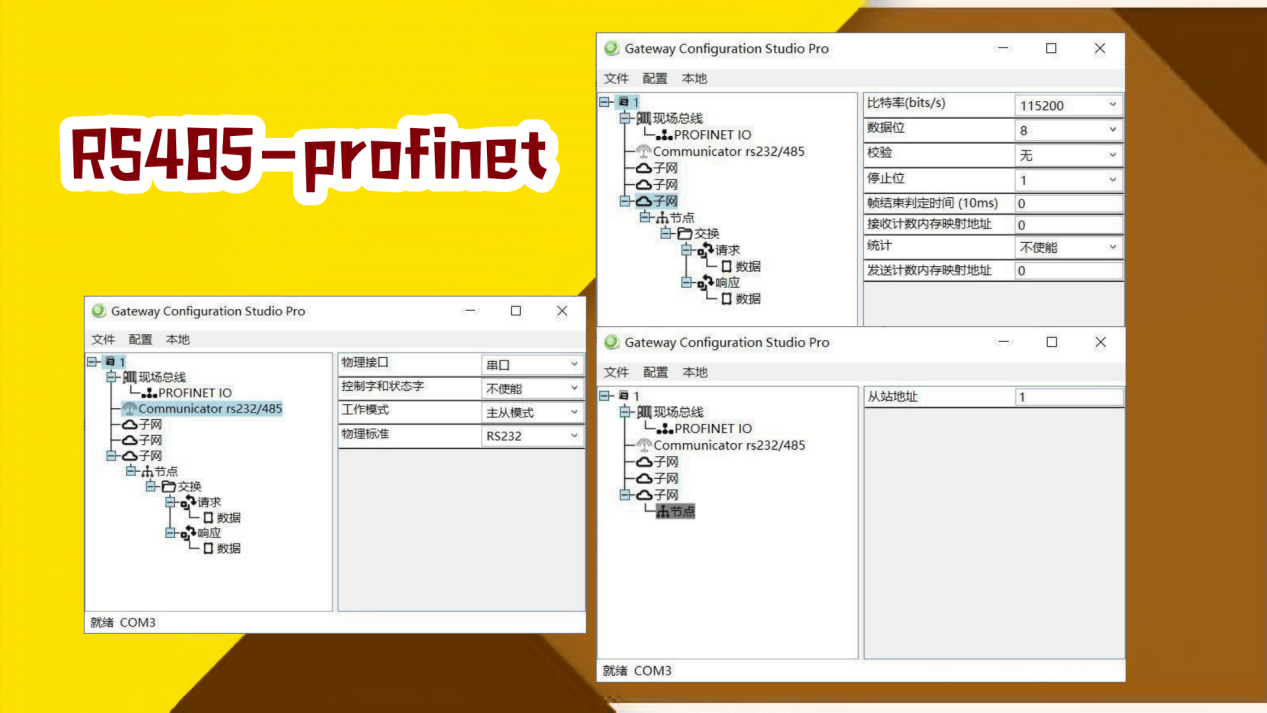
Task: Open 配置 menu in left window
Action: pyautogui.click(x=141, y=340)
